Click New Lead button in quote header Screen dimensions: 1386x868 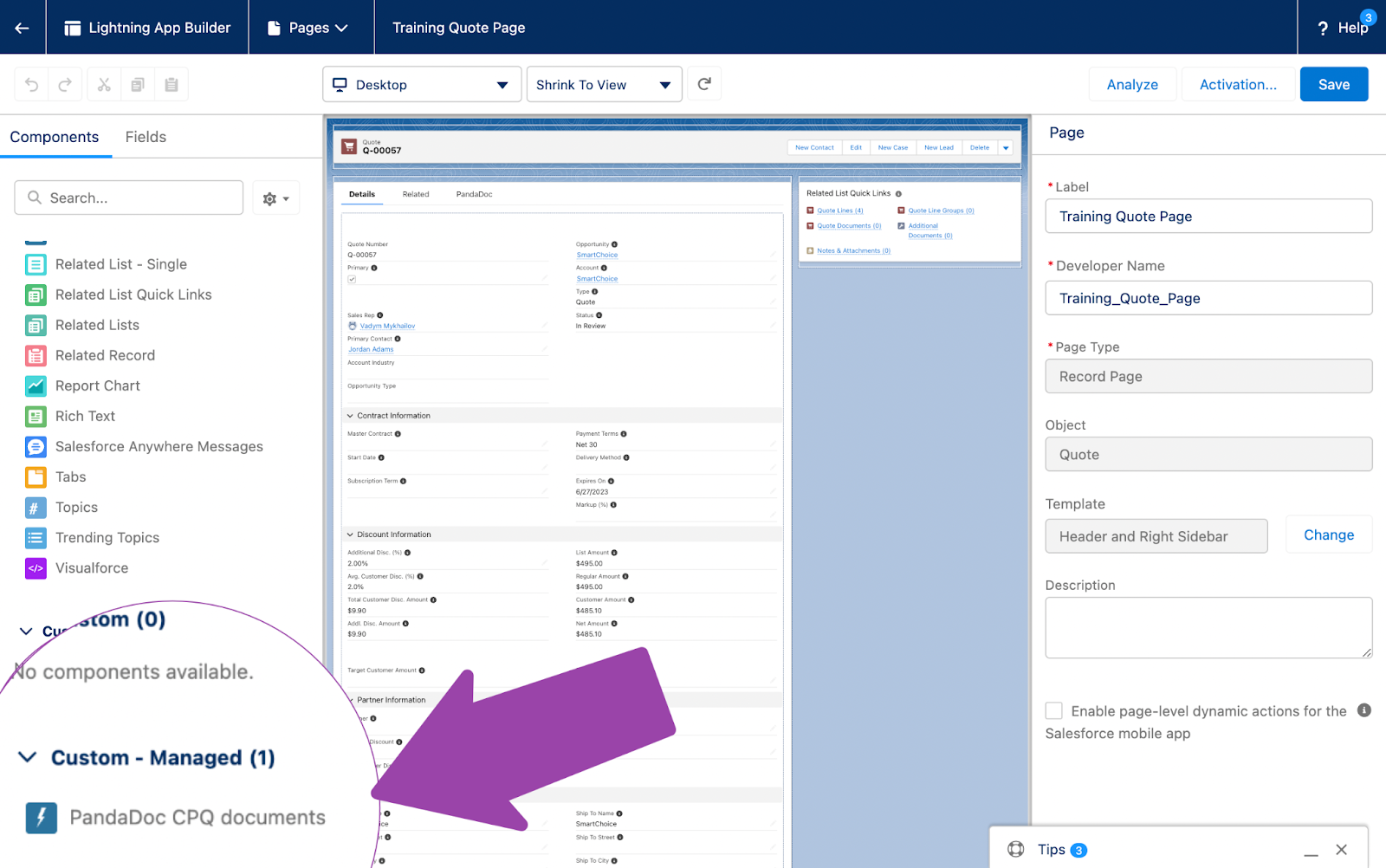[x=939, y=148]
